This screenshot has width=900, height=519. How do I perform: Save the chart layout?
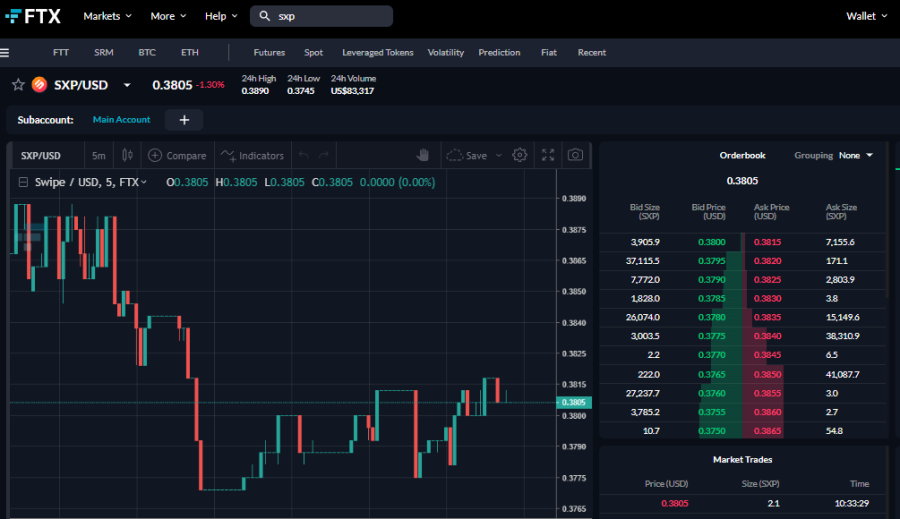pos(467,156)
